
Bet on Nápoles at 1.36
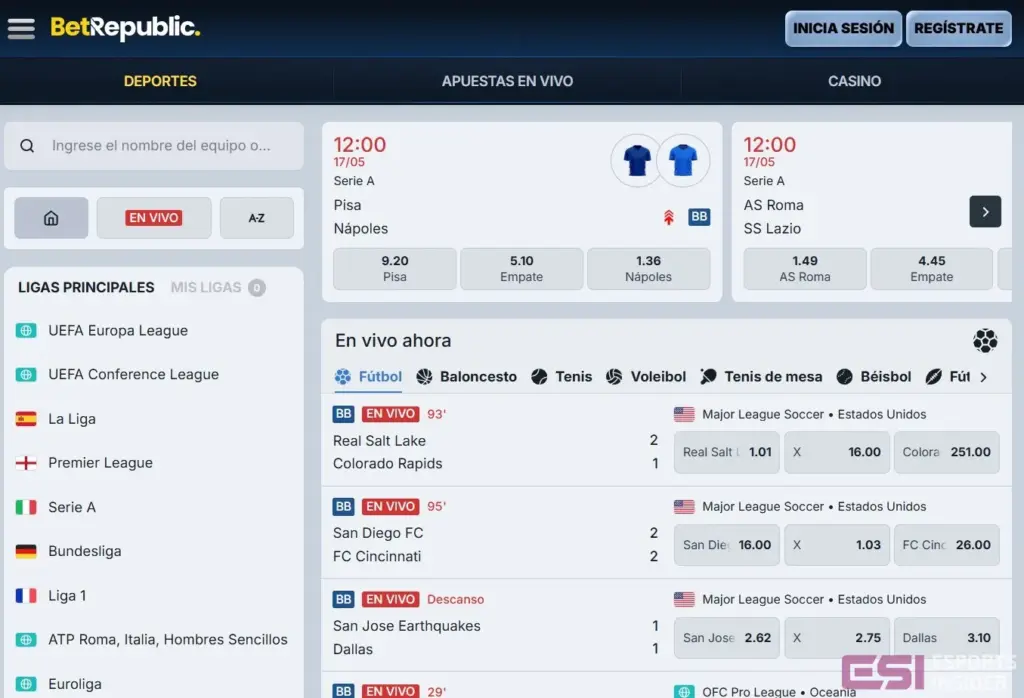click(648, 268)
